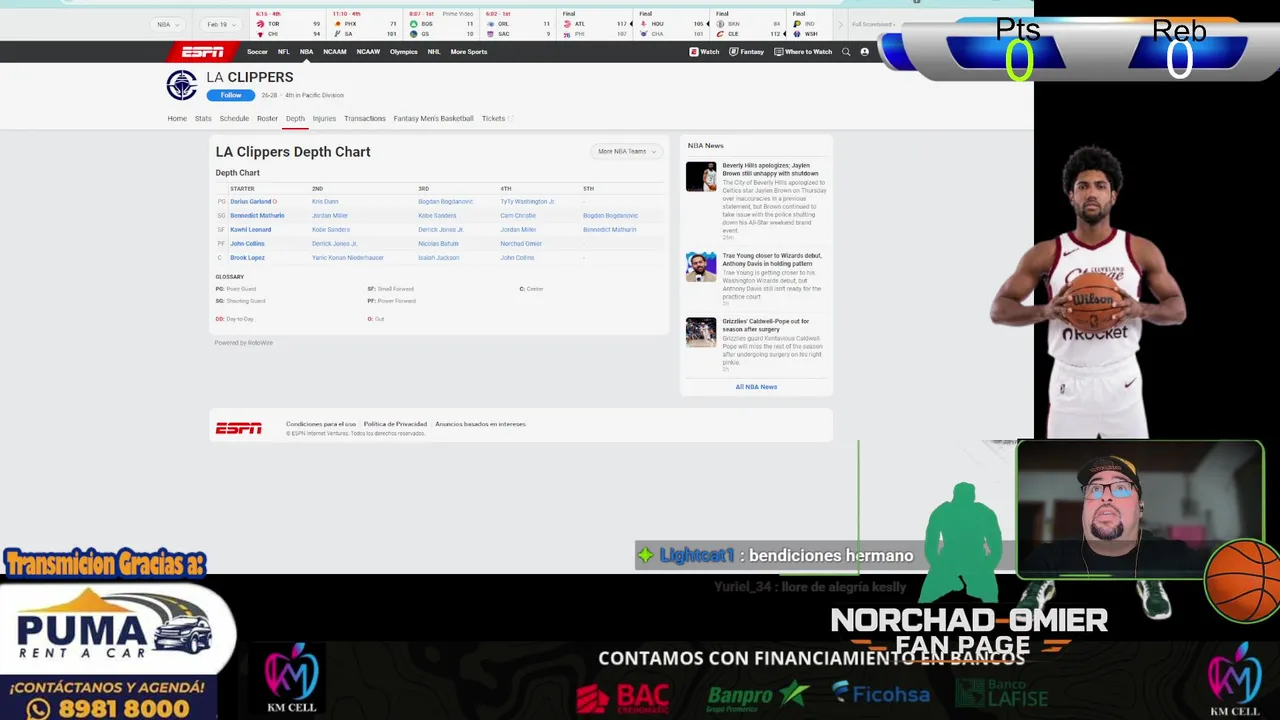Open the All NBA News link

(756, 387)
